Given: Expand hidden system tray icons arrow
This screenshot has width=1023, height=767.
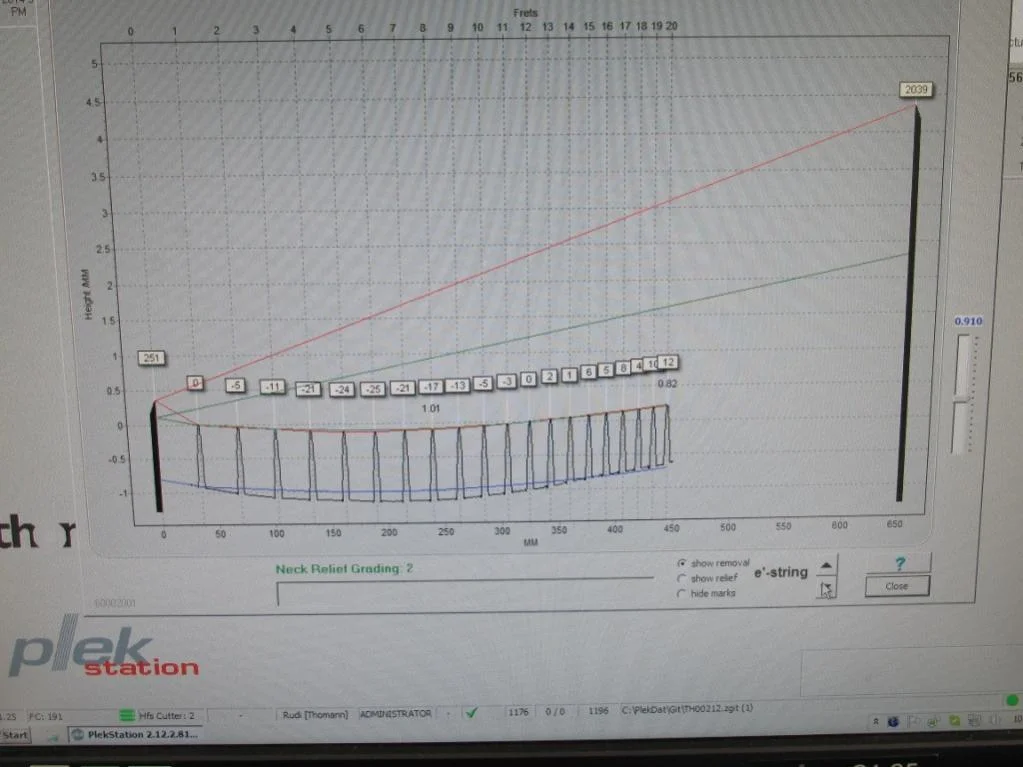Looking at the screenshot, I should tap(876, 721).
